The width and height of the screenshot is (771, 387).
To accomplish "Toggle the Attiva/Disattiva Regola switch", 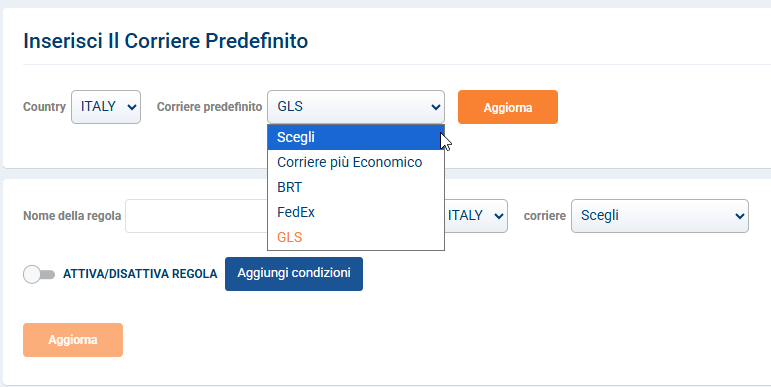I will point(39,274).
